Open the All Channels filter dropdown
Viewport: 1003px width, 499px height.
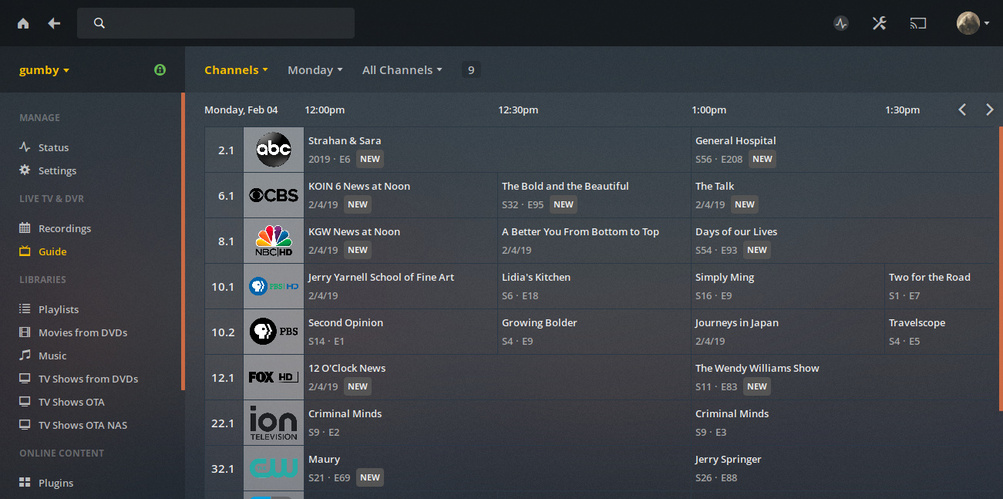click(402, 70)
